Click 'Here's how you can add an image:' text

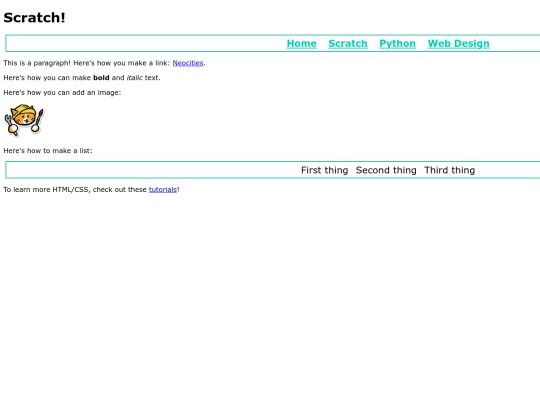pos(62,93)
